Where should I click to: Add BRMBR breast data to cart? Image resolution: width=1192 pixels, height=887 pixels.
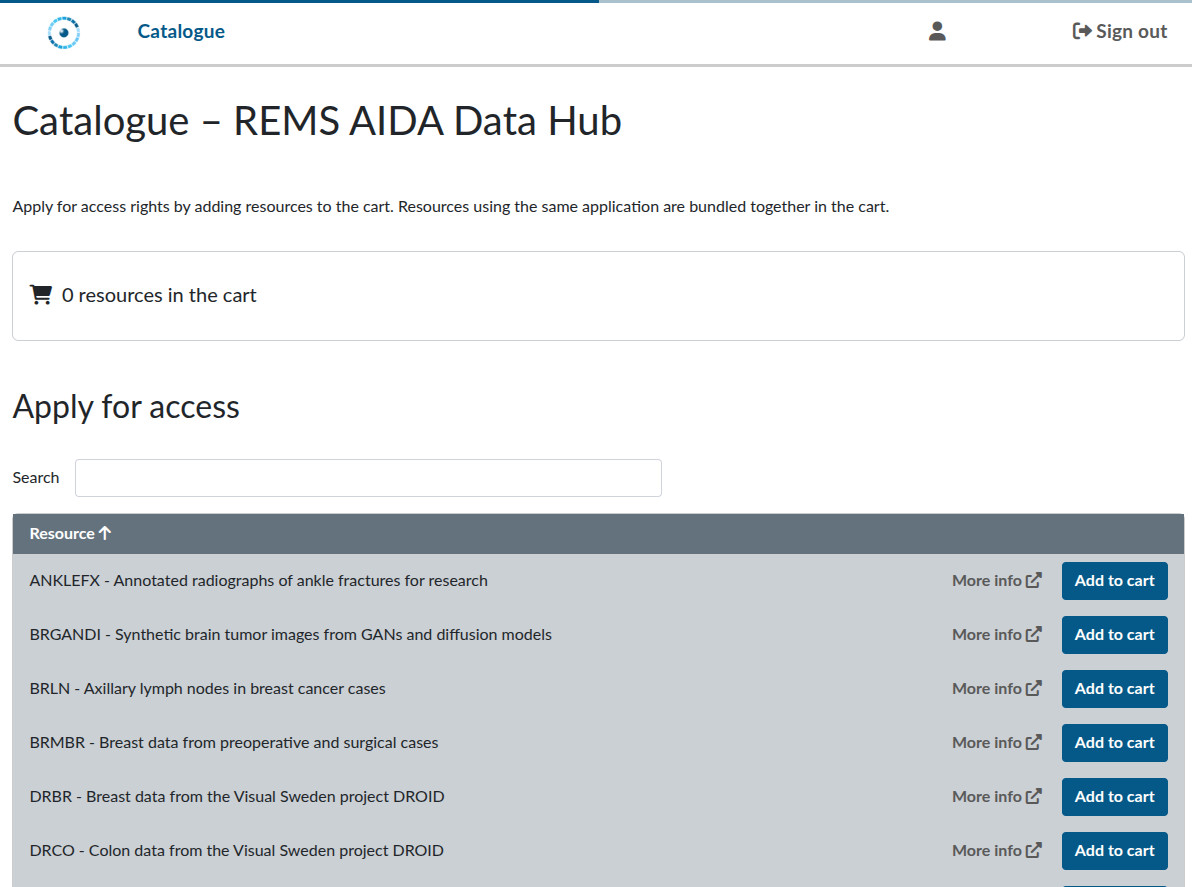point(1114,743)
